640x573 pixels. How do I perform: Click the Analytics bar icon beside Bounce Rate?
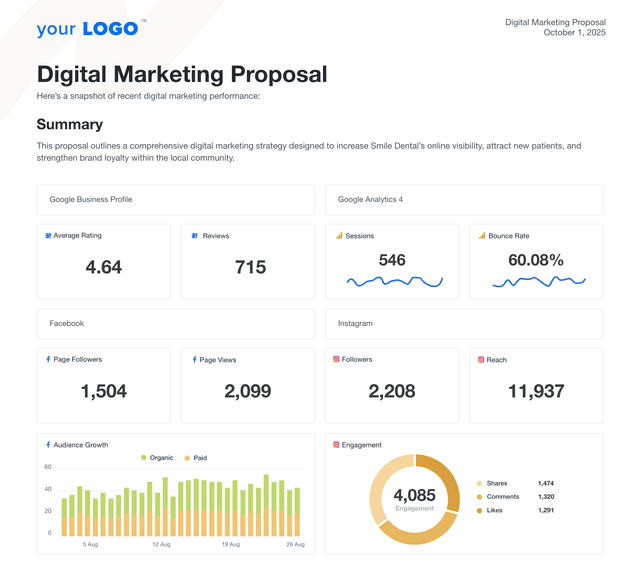tap(482, 236)
